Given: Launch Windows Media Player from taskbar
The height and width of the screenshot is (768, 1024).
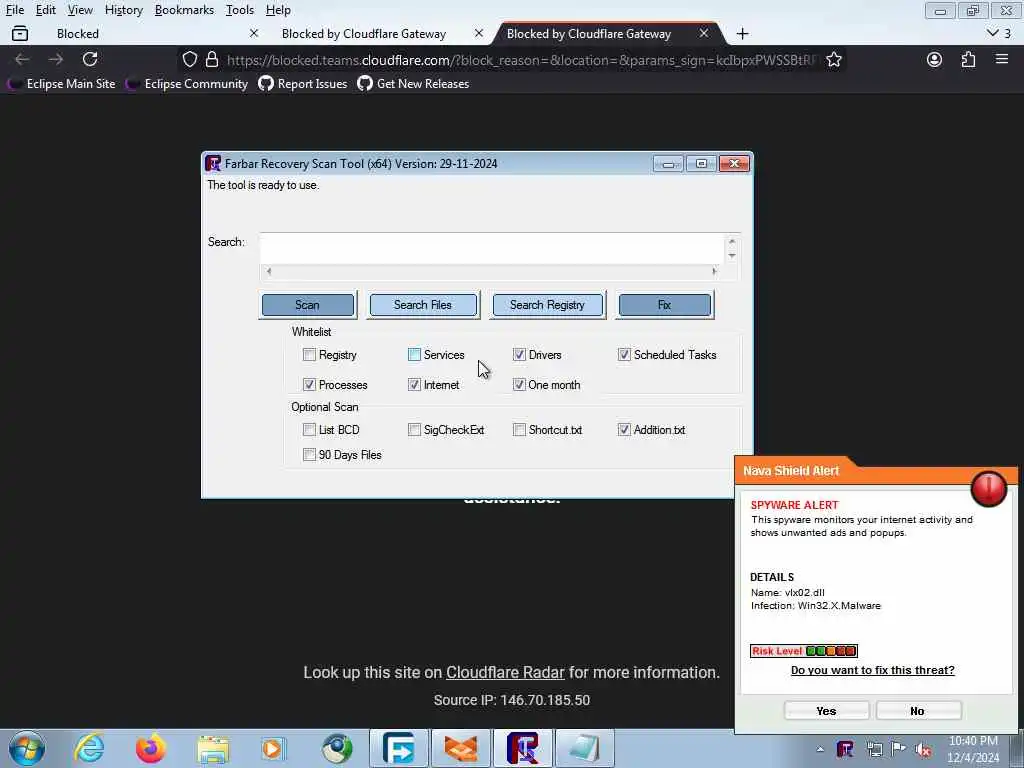Looking at the screenshot, I should pyautogui.click(x=273, y=748).
